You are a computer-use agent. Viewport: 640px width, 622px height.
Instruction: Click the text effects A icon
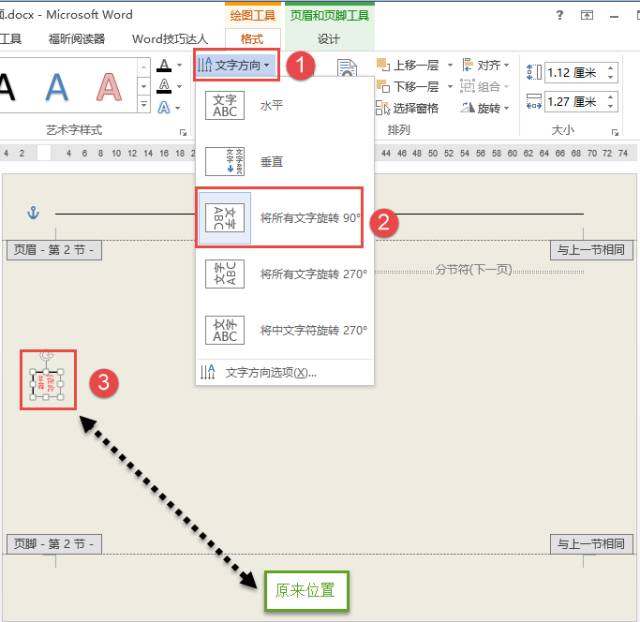coord(164,107)
